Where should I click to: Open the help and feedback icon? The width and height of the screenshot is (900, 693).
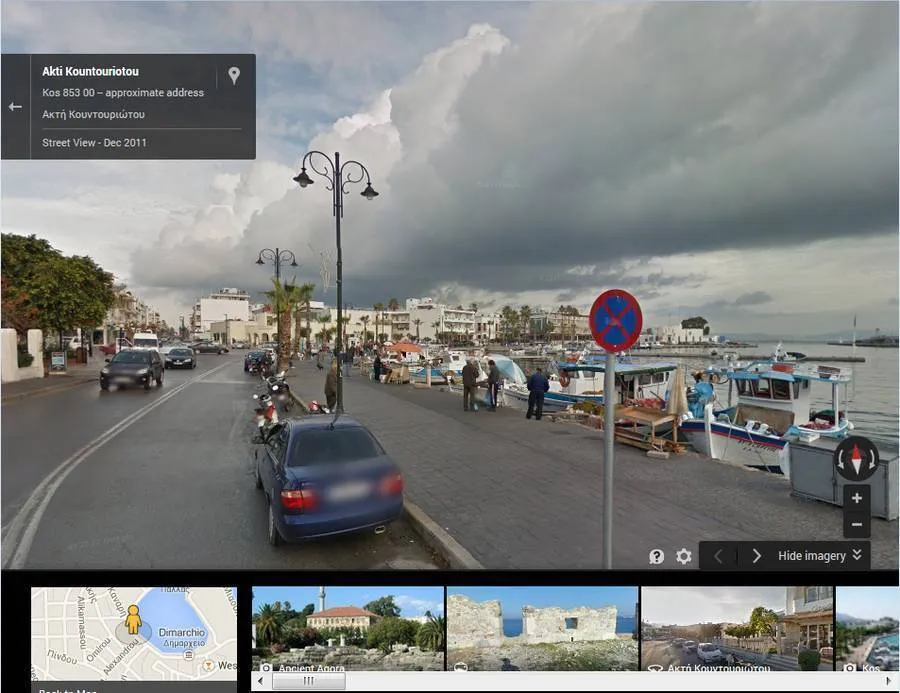[x=657, y=556]
